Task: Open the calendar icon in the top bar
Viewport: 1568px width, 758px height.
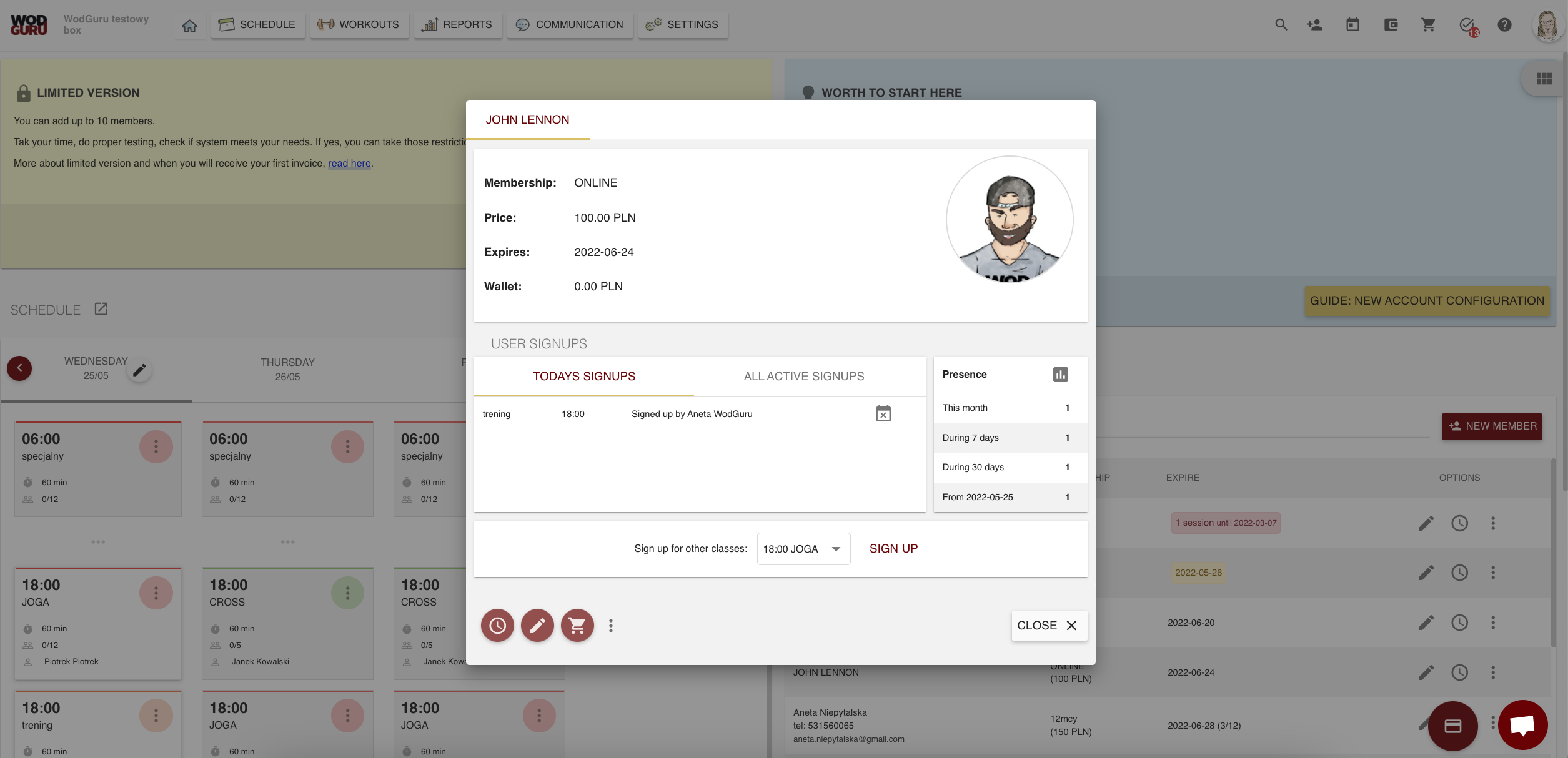Action: (x=1352, y=24)
